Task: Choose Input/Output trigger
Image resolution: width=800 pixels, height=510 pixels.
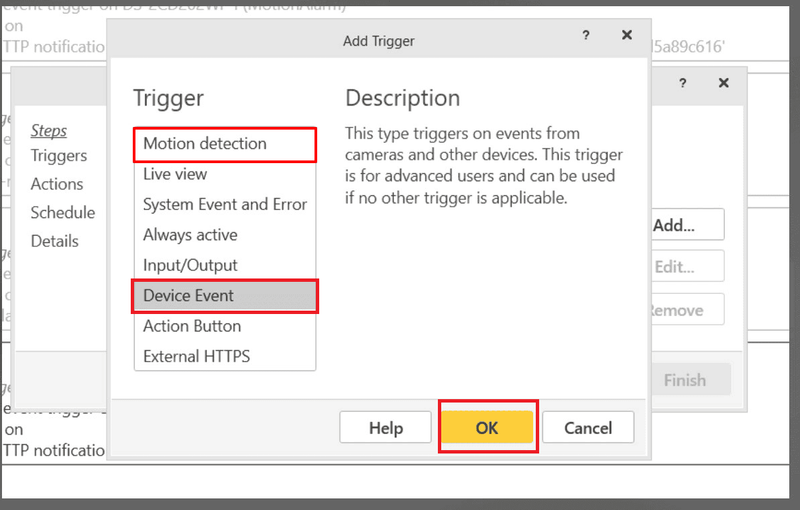Action: [225, 265]
